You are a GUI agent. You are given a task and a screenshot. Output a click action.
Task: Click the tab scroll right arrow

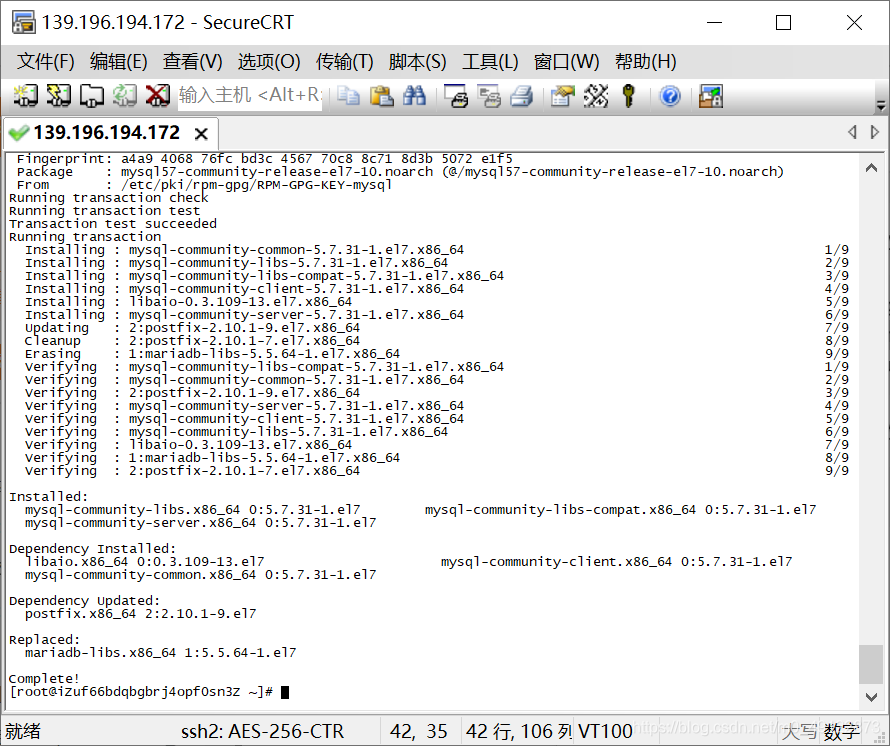click(x=875, y=132)
